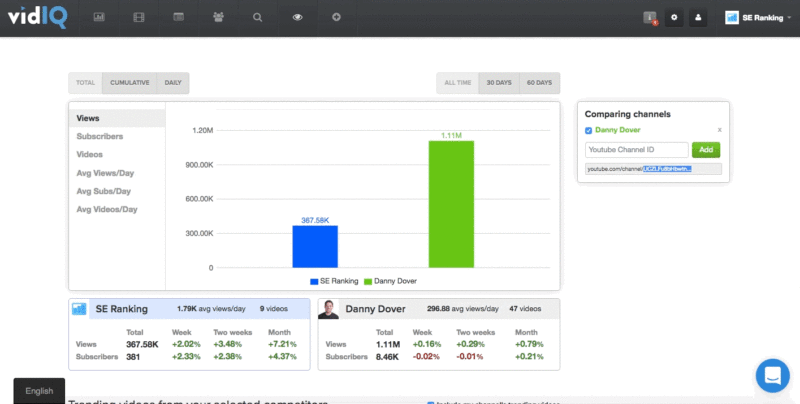
Task: Click the plus circle icon in navbar
Action: point(336,17)
